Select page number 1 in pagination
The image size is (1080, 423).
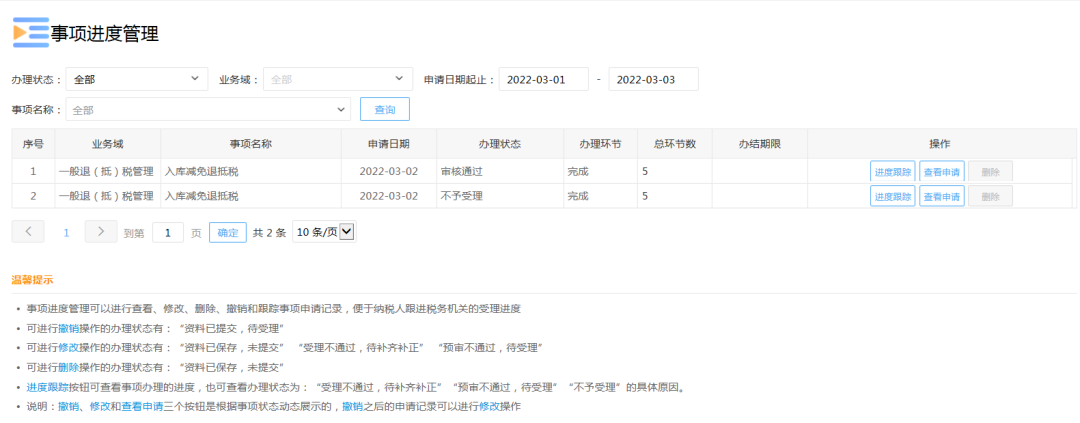click(x=67, y=233)
